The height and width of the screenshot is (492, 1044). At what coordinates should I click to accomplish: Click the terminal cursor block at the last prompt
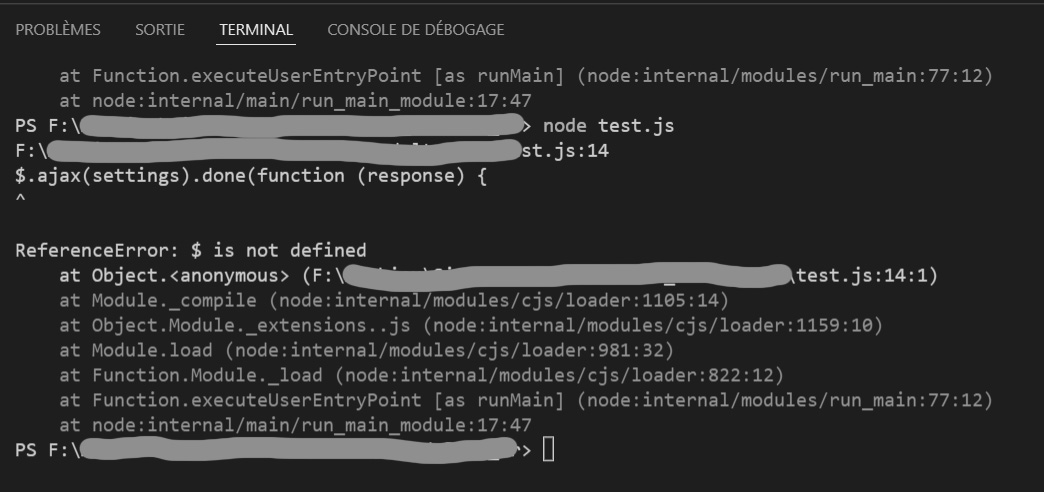click(x=549, y=450)
